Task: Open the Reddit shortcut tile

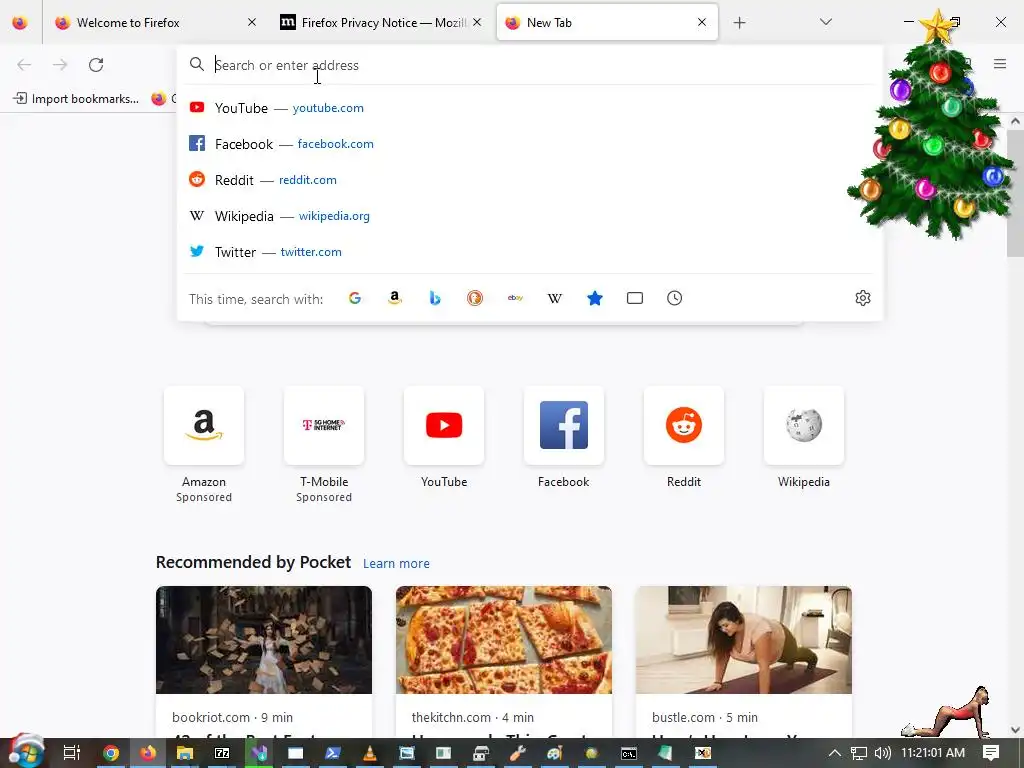Action: (x=684, y=425)
